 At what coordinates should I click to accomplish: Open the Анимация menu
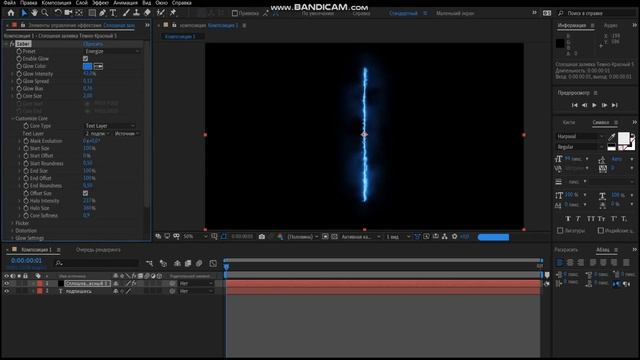[125, 3]
